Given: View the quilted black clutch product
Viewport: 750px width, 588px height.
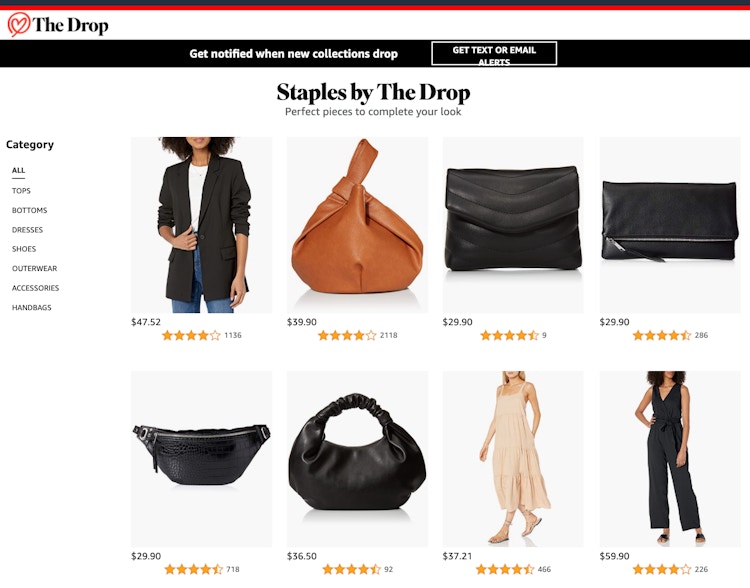Looking at the screenshot, I should pos(513,225).
